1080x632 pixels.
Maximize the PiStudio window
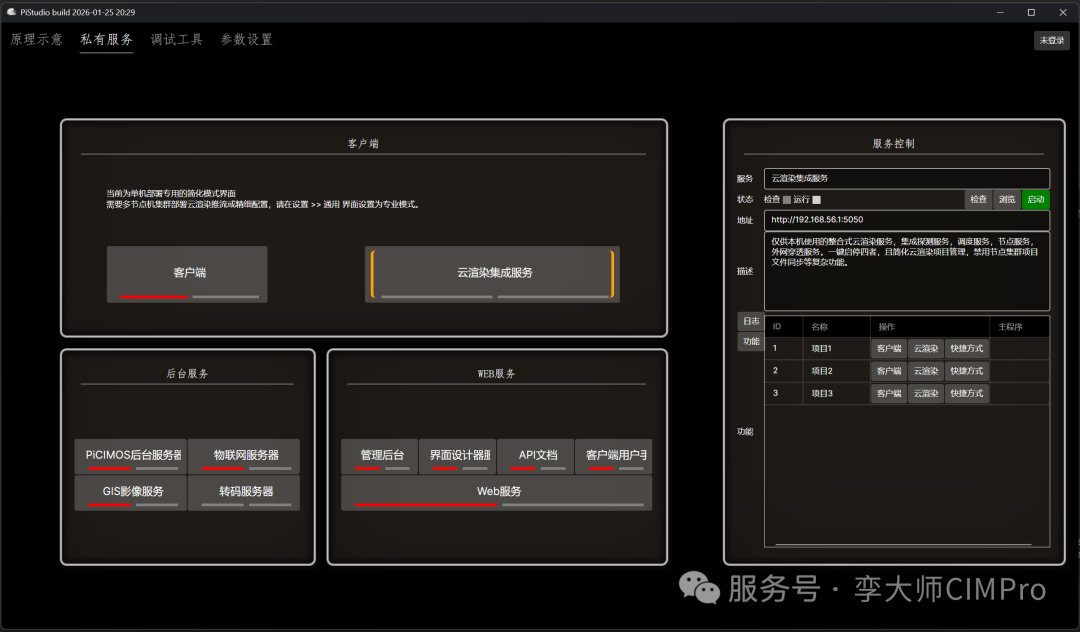point(1031,12)
